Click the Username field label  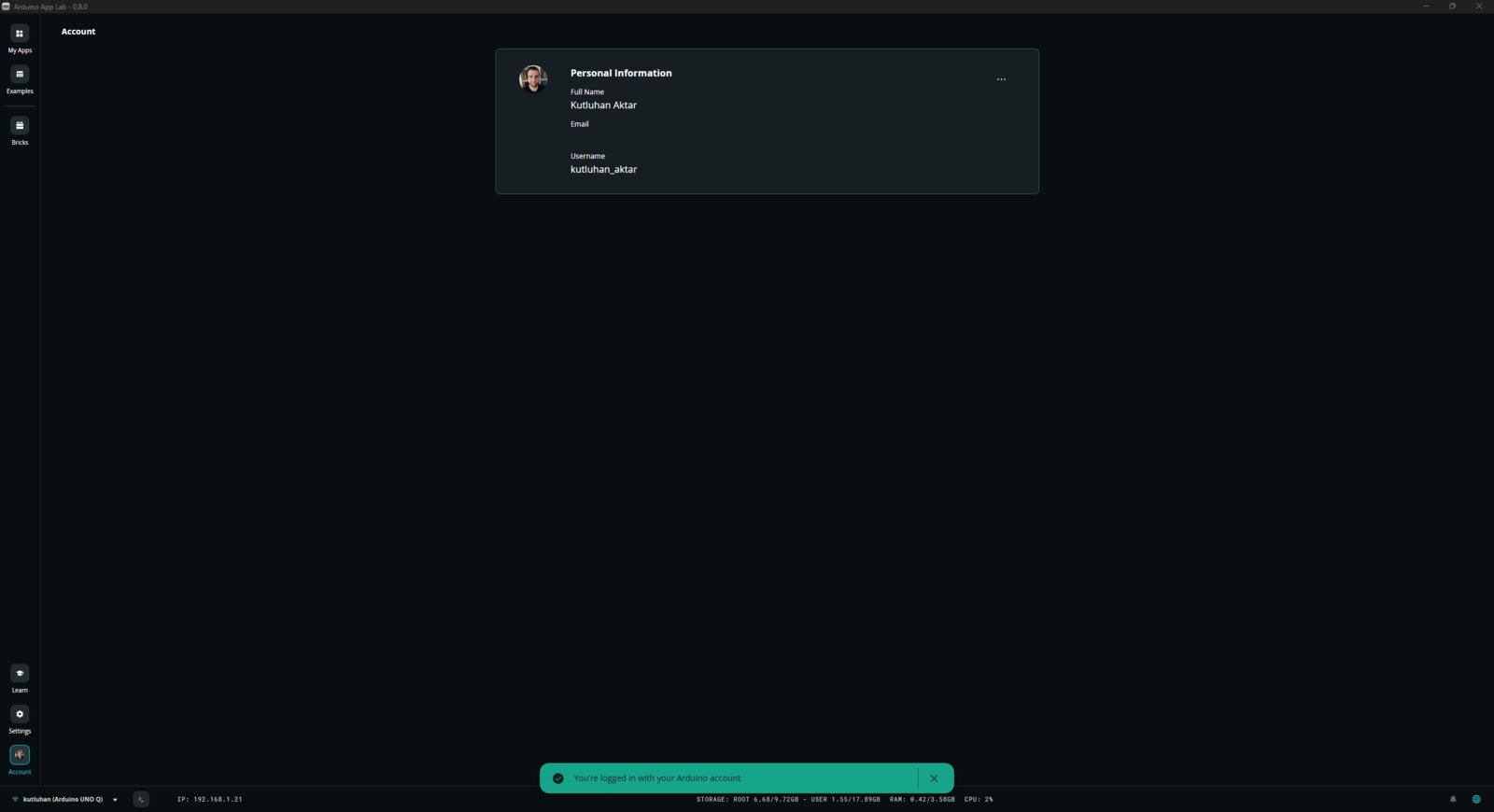tap(587, 156)
